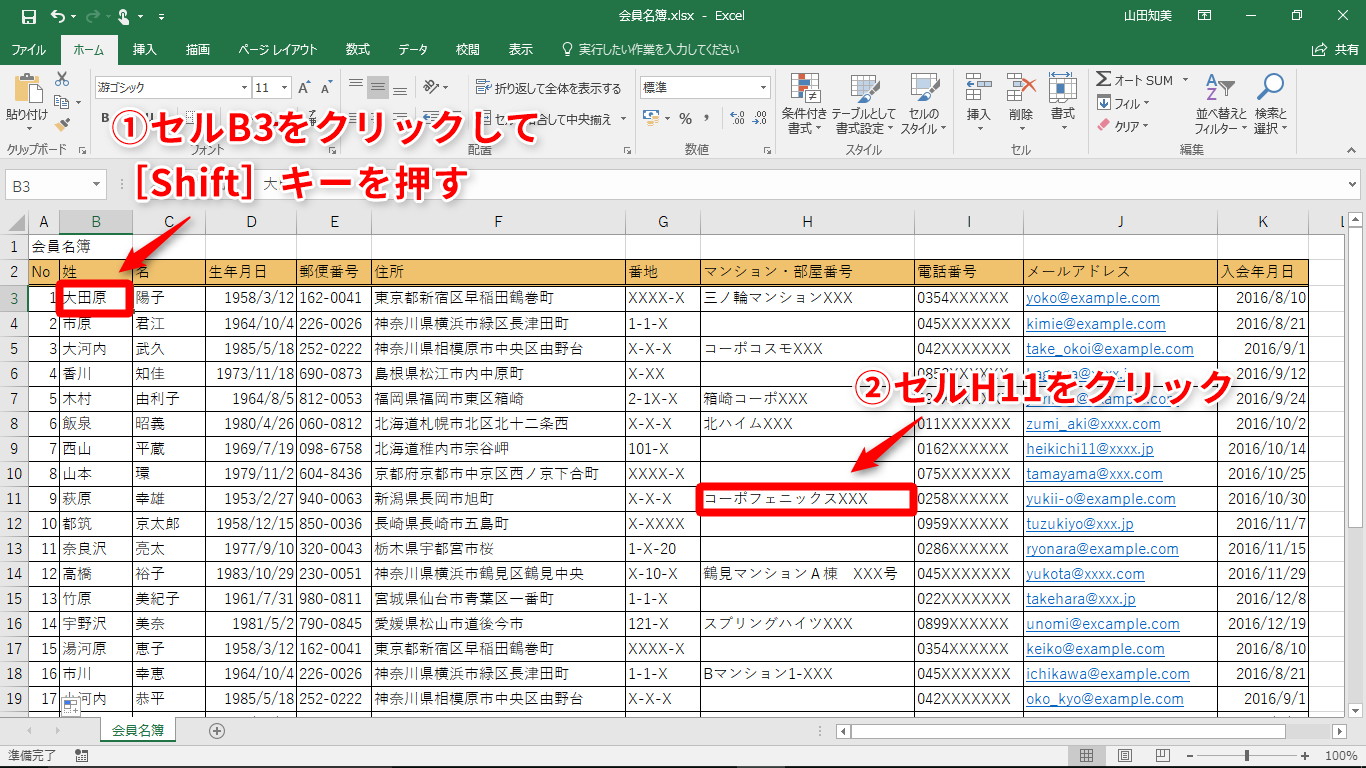1366x768 pixels.
Task: Switch to the ページ レイアウト tab
Action: (x=278, y=50)
